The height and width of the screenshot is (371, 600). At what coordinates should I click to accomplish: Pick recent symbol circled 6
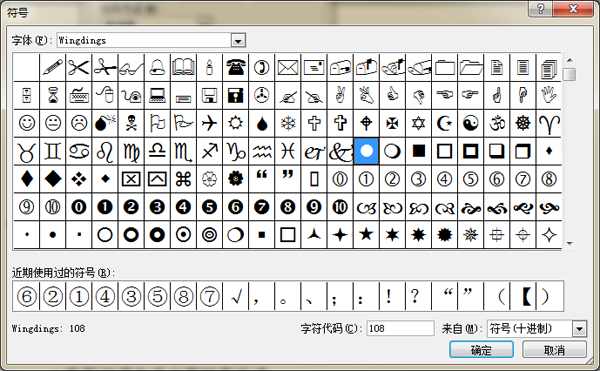27,296
